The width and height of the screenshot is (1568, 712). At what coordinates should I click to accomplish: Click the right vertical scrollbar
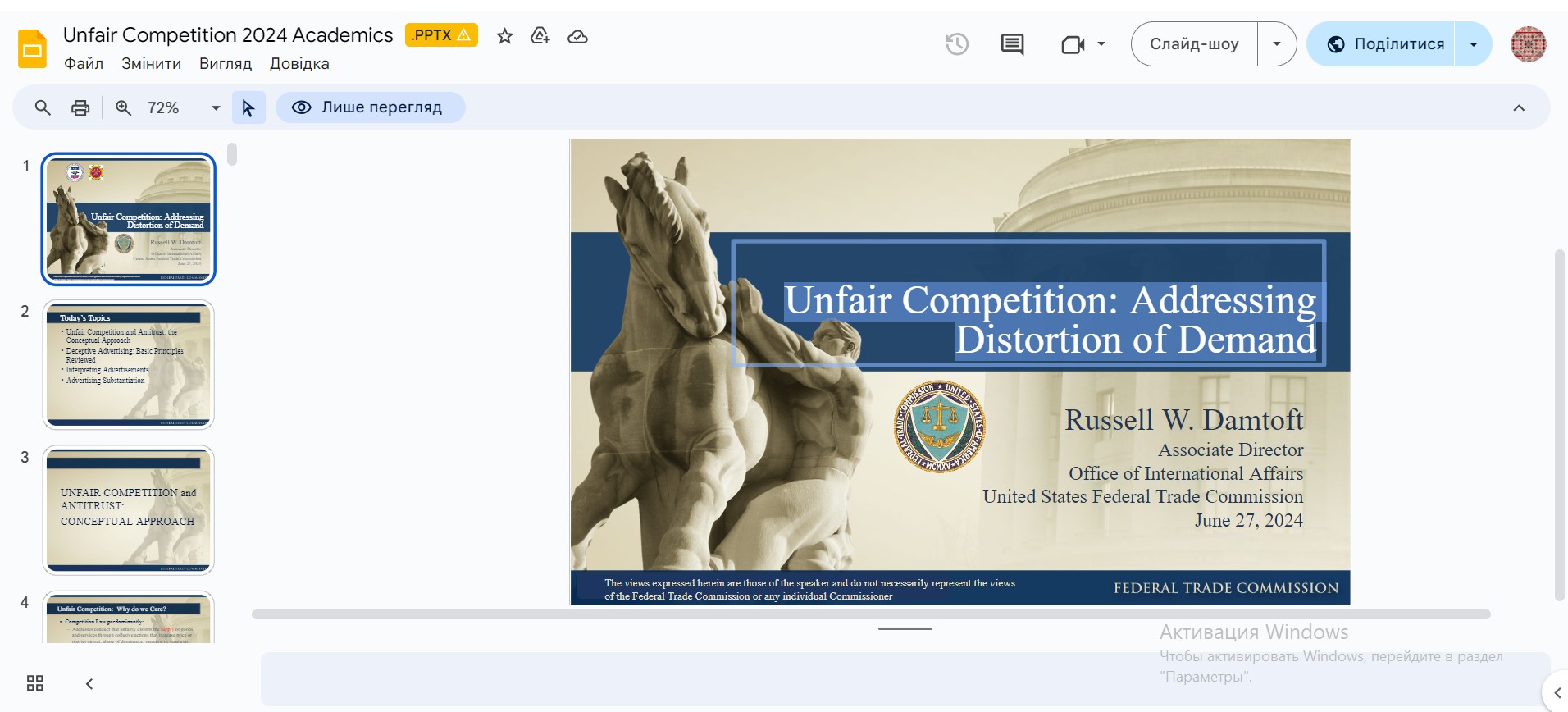(1560, 425)
